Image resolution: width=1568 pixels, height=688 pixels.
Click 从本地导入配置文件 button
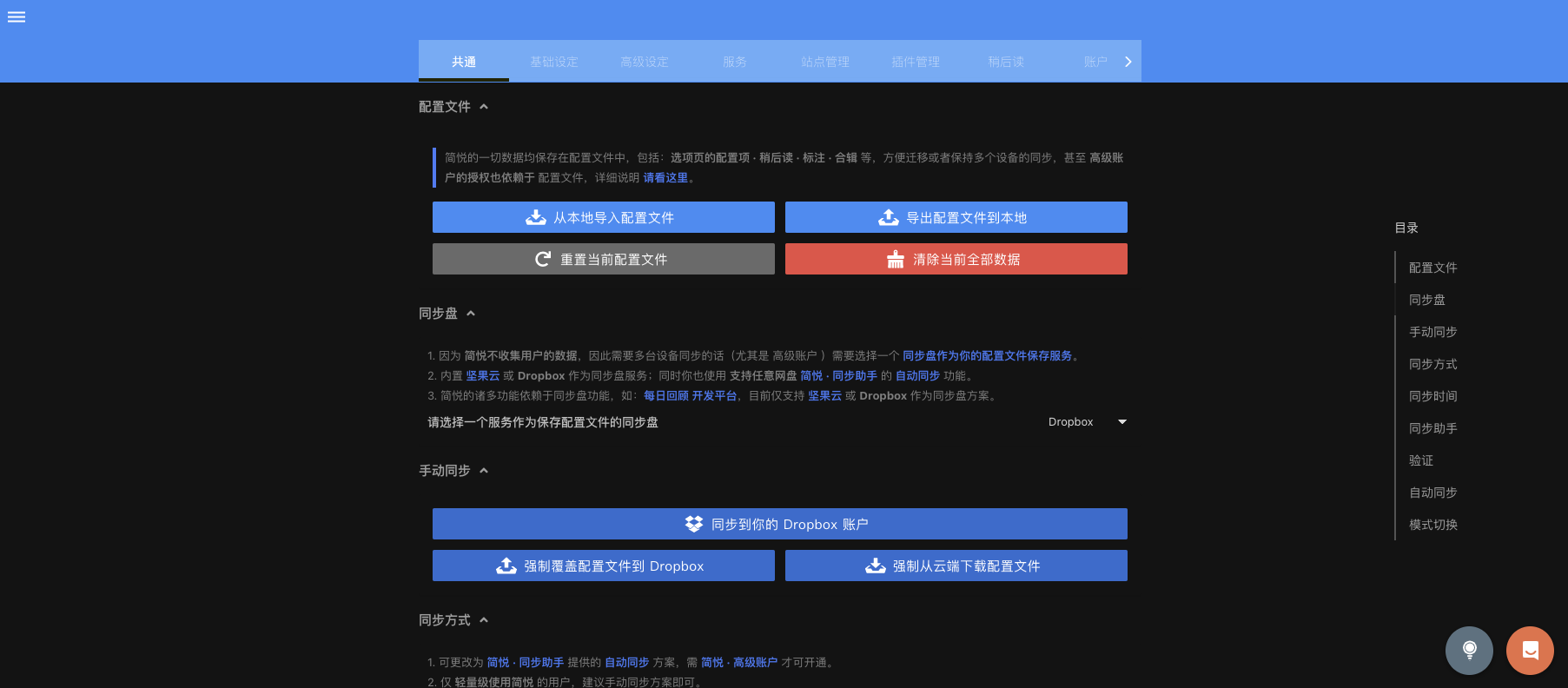(604, 217)
